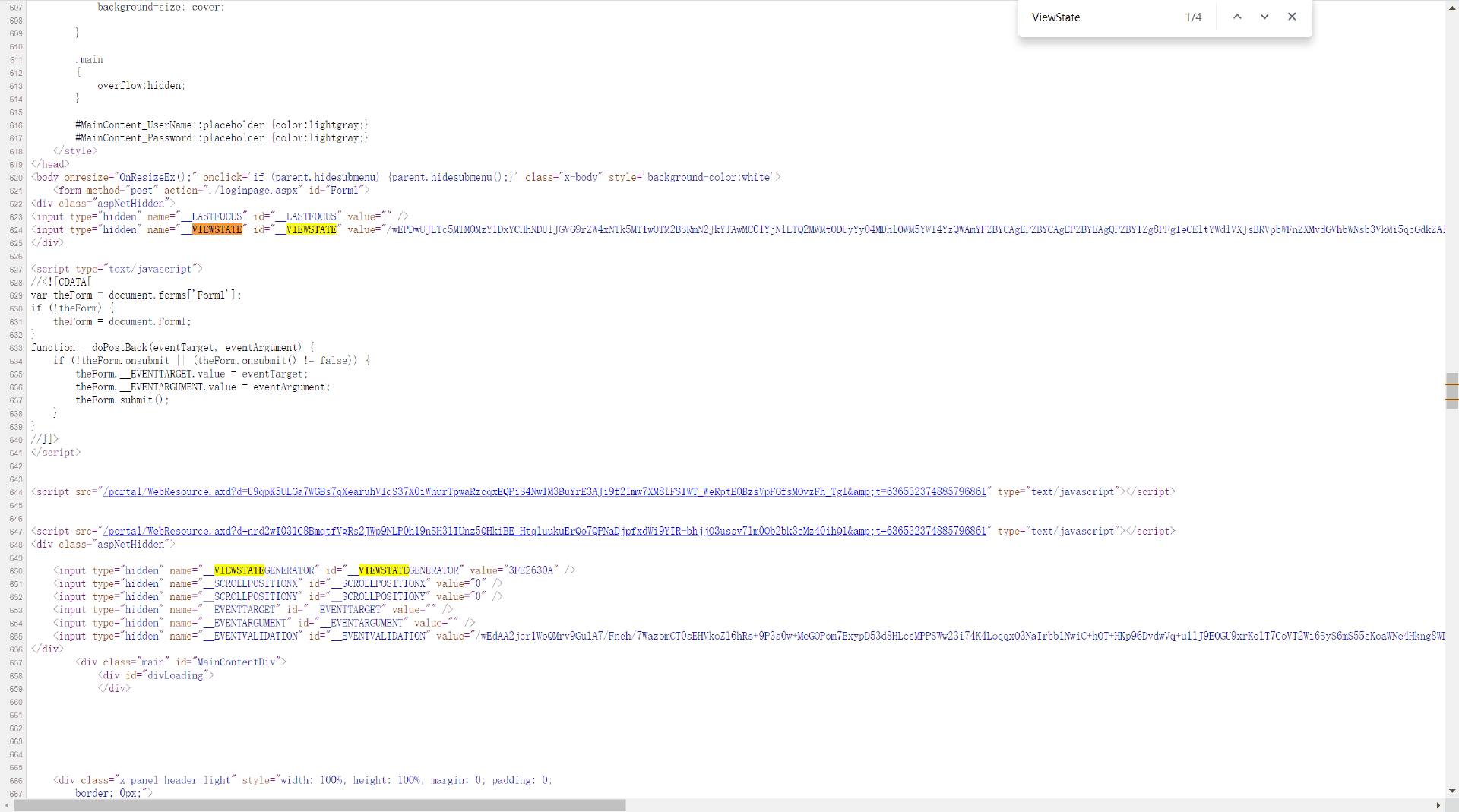Click the ViewState search input field
Viewport: 1459px width, 812px height.
(x=1100, y=17)
